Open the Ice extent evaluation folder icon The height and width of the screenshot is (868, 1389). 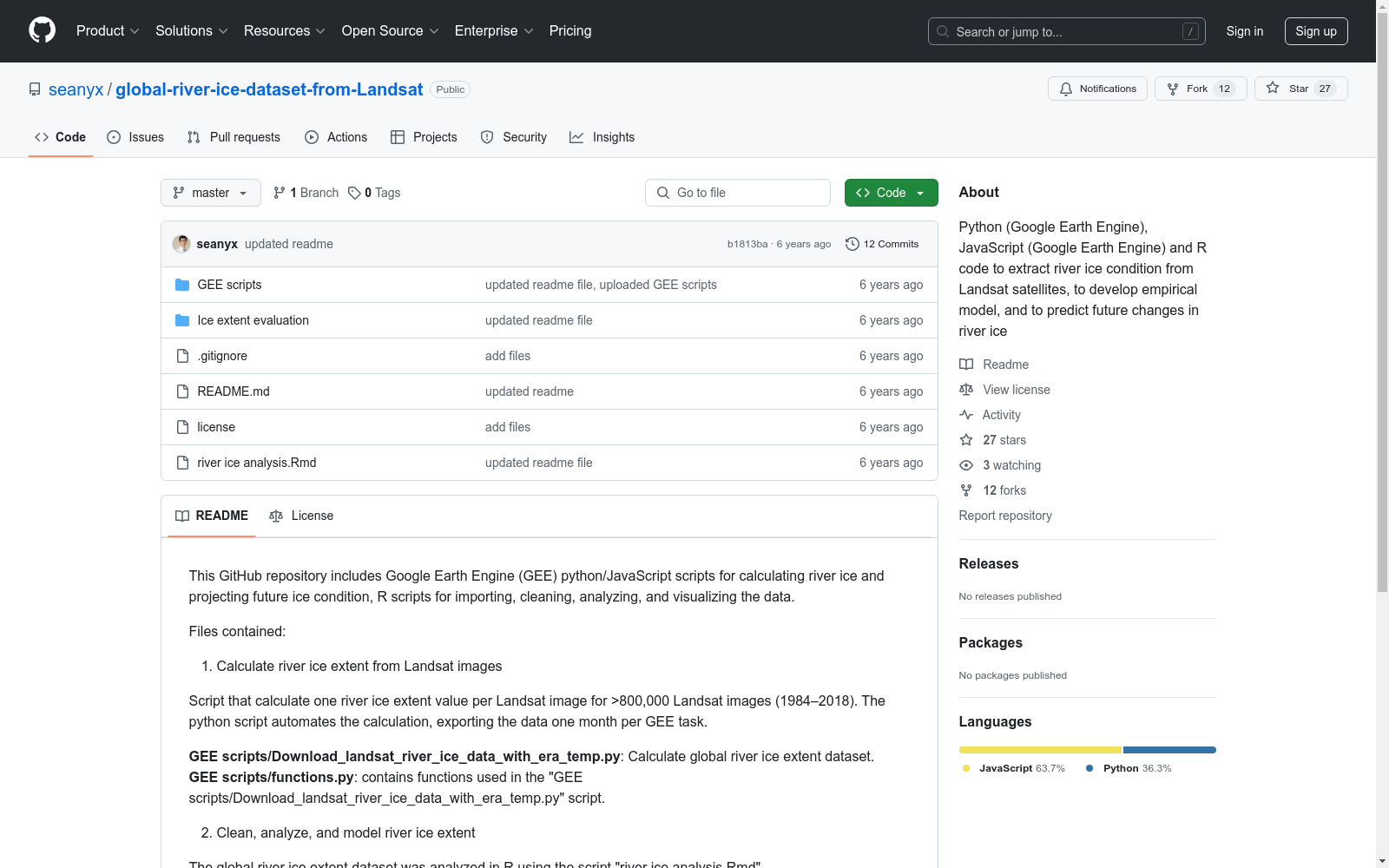point(182,320)
